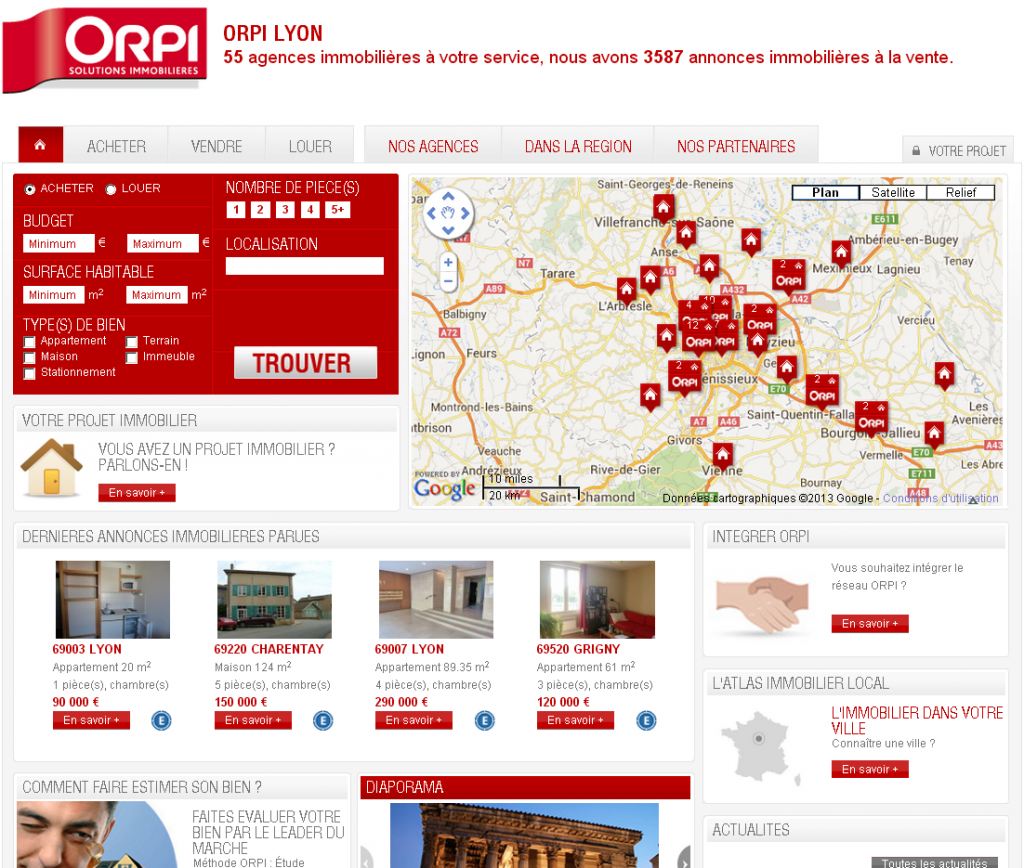Zoom out on the map
The height and width of the screenshot is (868, 1024).
point(448,281)
